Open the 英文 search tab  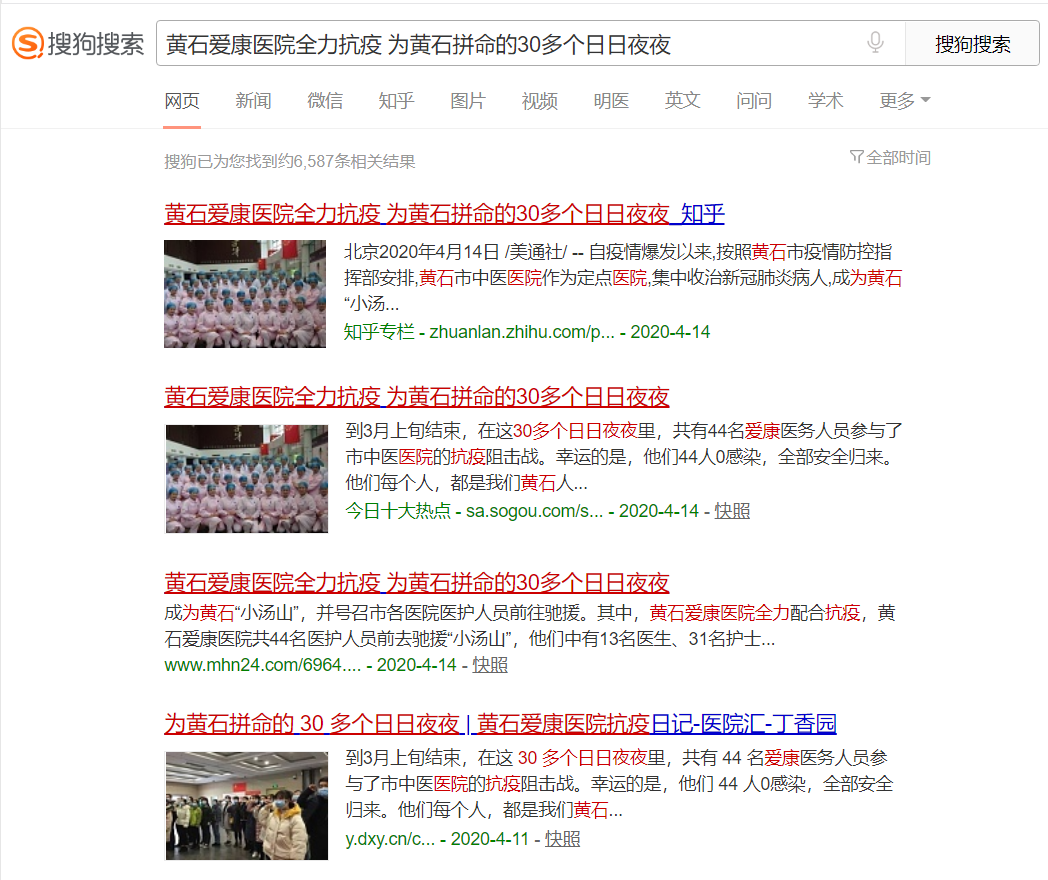coord(683,100)
